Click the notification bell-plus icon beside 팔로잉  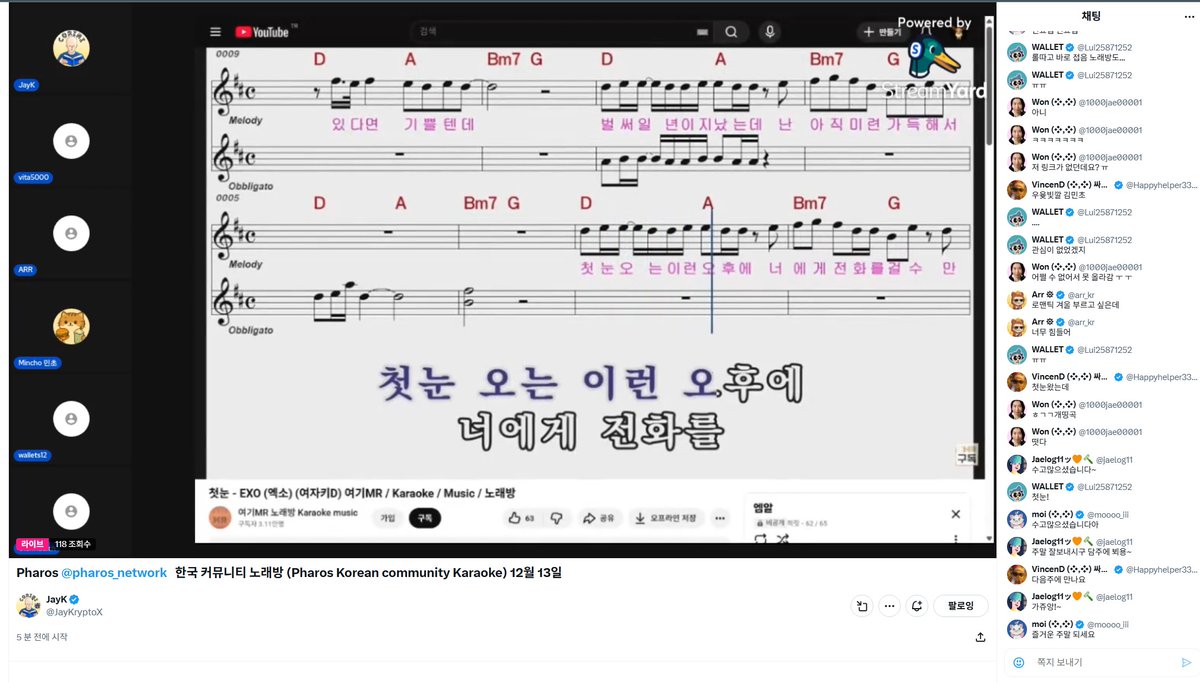916,606
